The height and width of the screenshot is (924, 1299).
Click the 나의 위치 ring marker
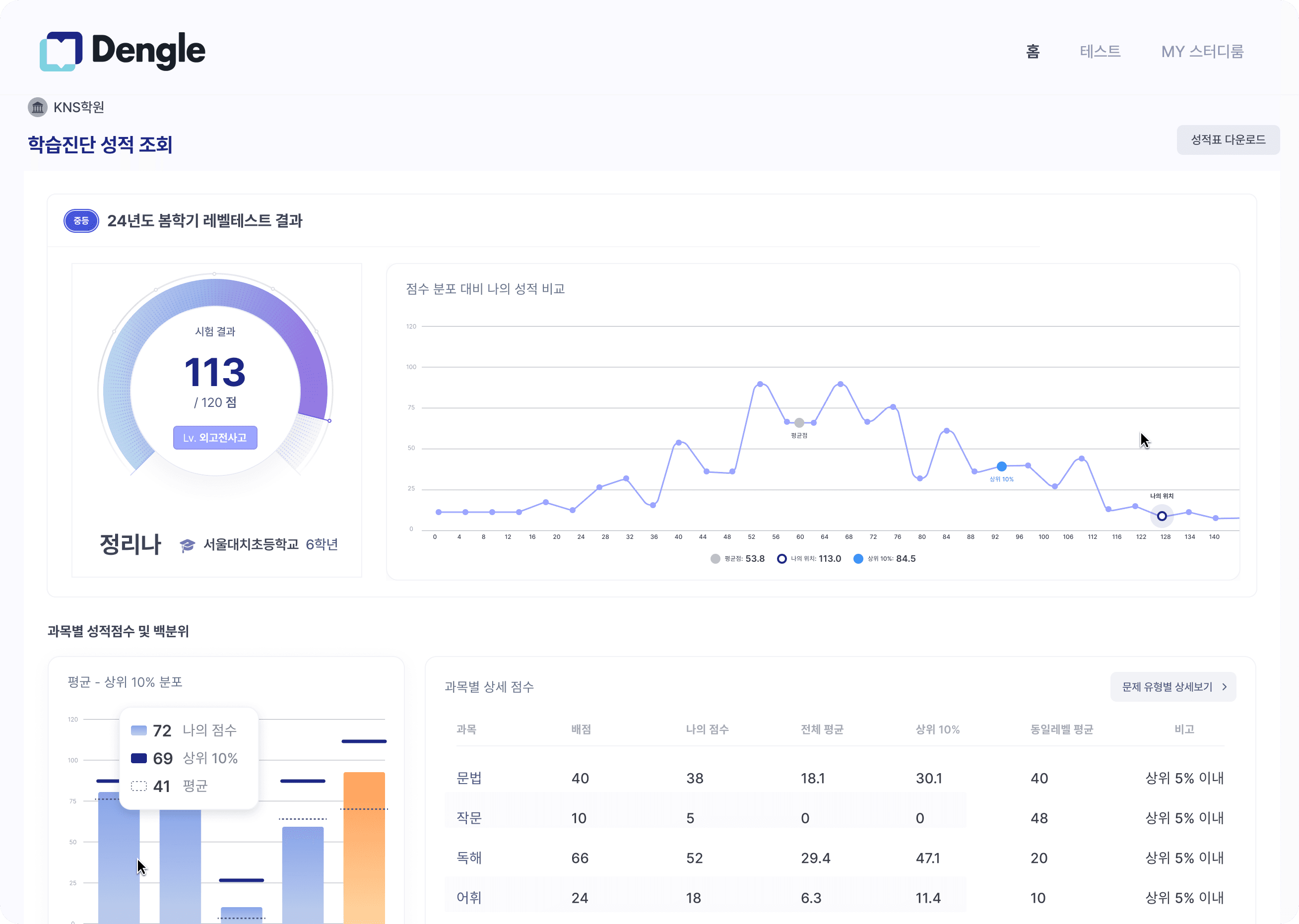coord(1162,516)
